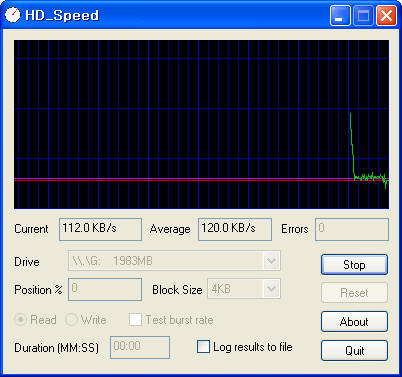Enable Log results to file checkbox
Image resolution: width=402 pixels, height=377 pixels.
[x=203, y=346]
